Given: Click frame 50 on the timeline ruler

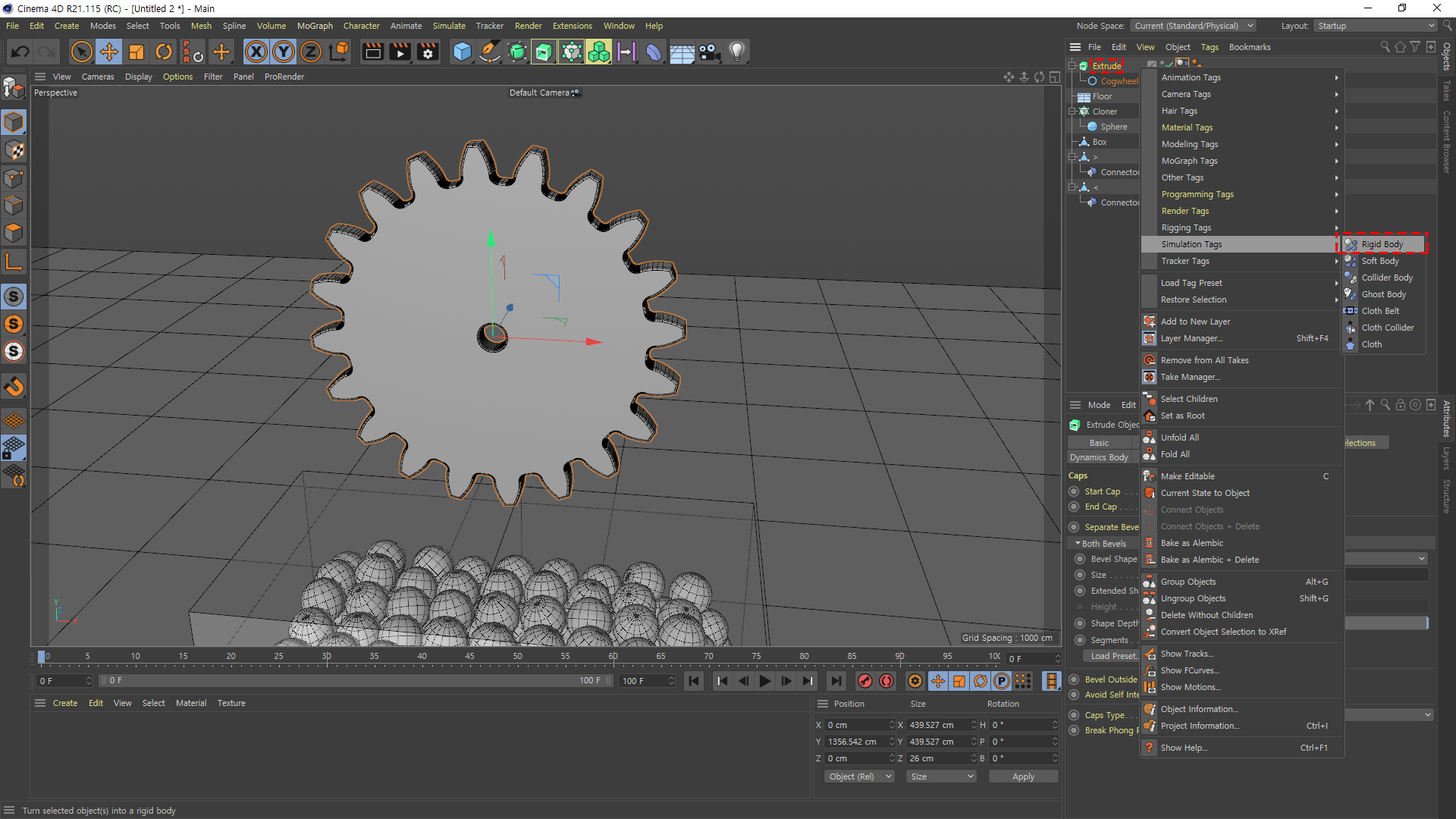Looking at the screenshot, I should pos(517,657).
